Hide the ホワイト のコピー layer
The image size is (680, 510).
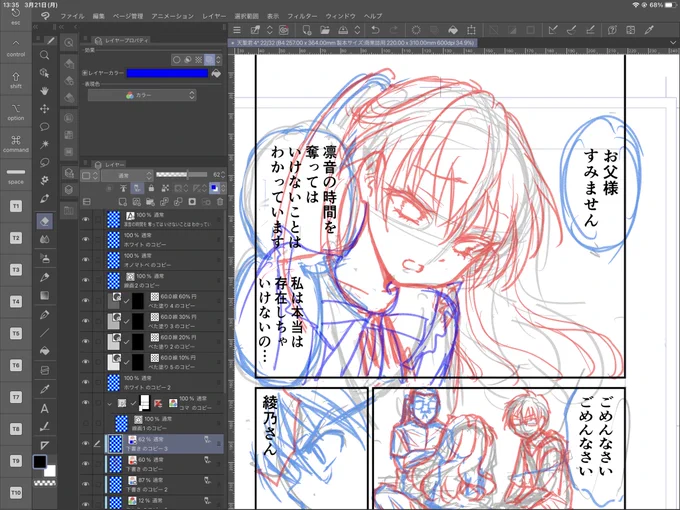click(86, 240)
